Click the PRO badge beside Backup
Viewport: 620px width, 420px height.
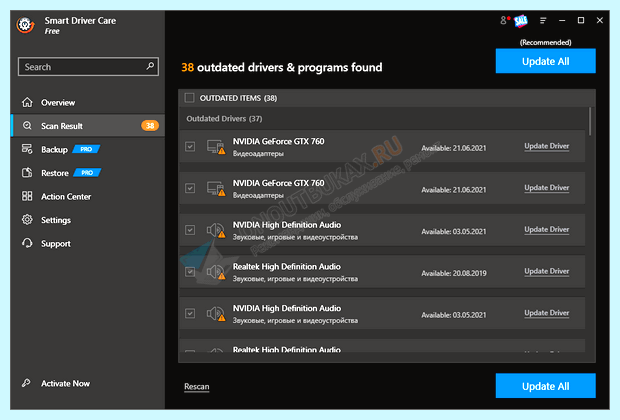click(87, 149)
